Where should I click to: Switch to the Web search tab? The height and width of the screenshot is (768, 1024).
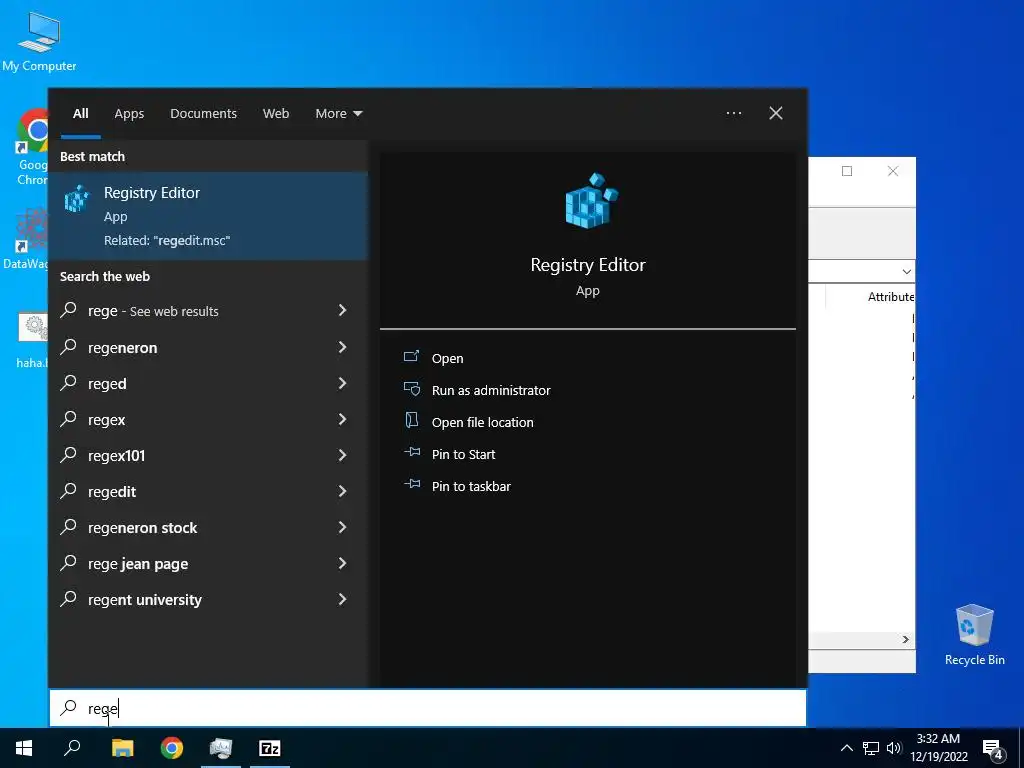point(276,113)
